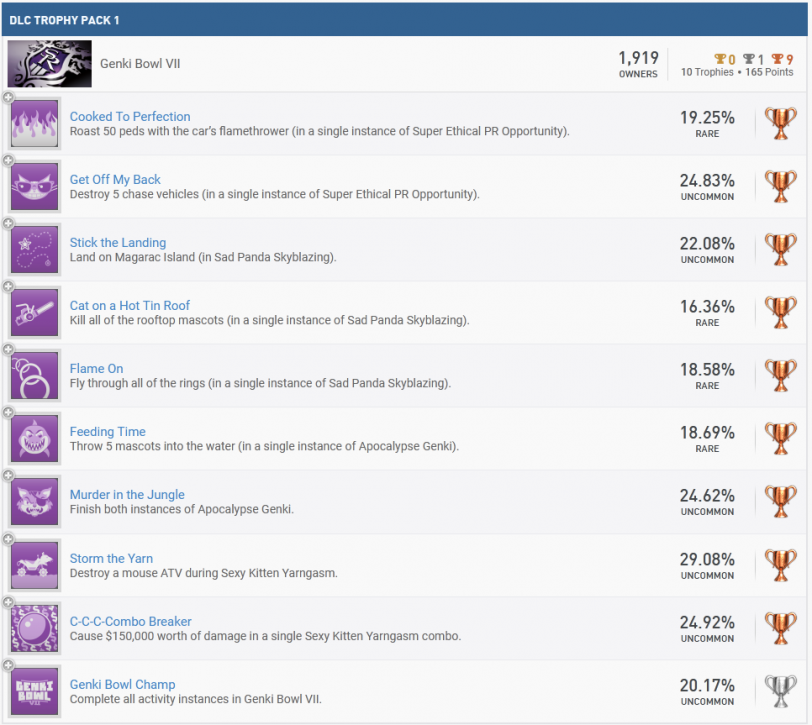This screenshot has width=812, height=725.
Task: Click the cup icon next to Flame On
Action: [779, 375]
